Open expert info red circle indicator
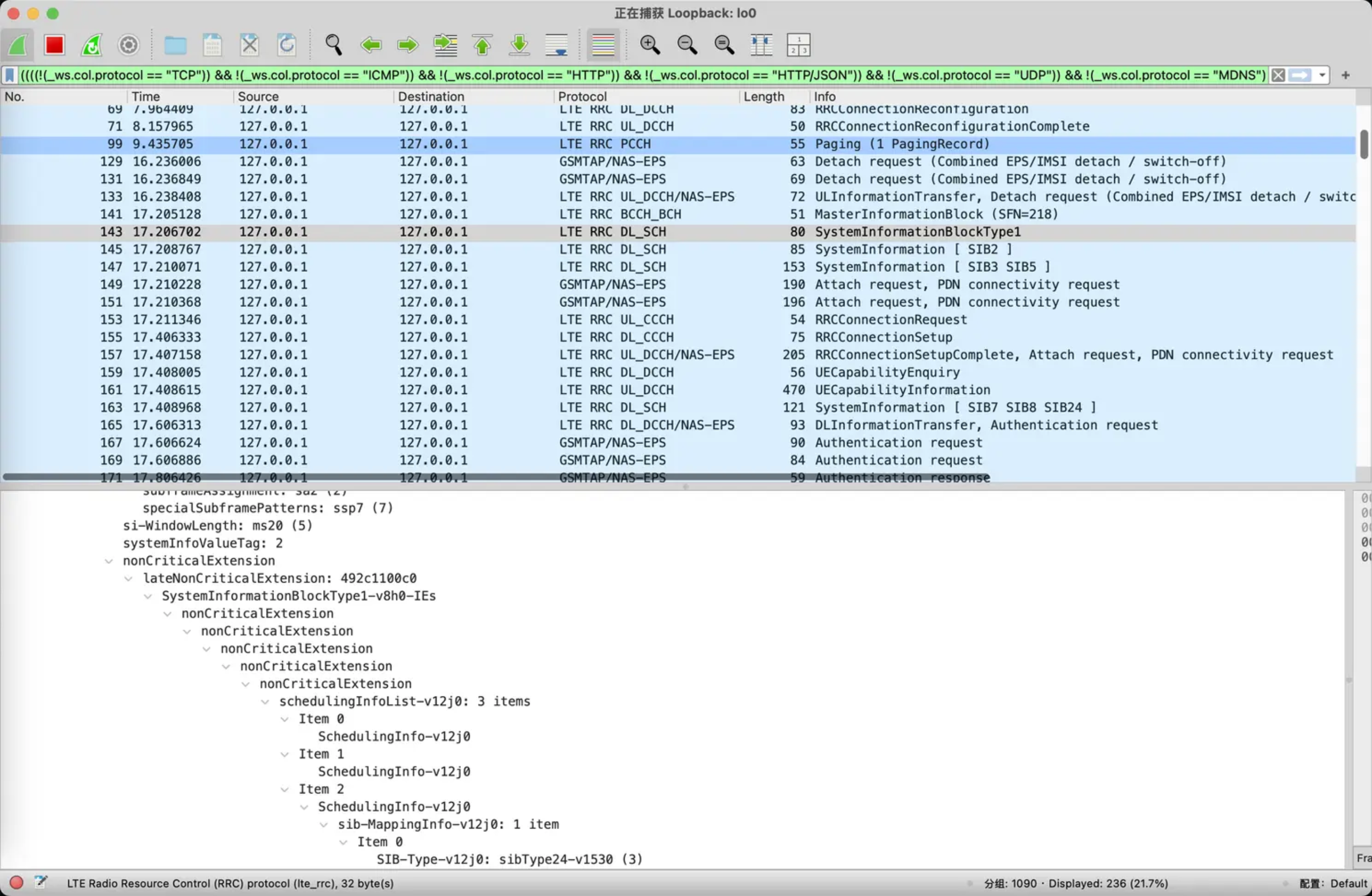Image resolution: width=1372 pixels, height=896 pixels. pyautogui.click(x=16, y=882)
